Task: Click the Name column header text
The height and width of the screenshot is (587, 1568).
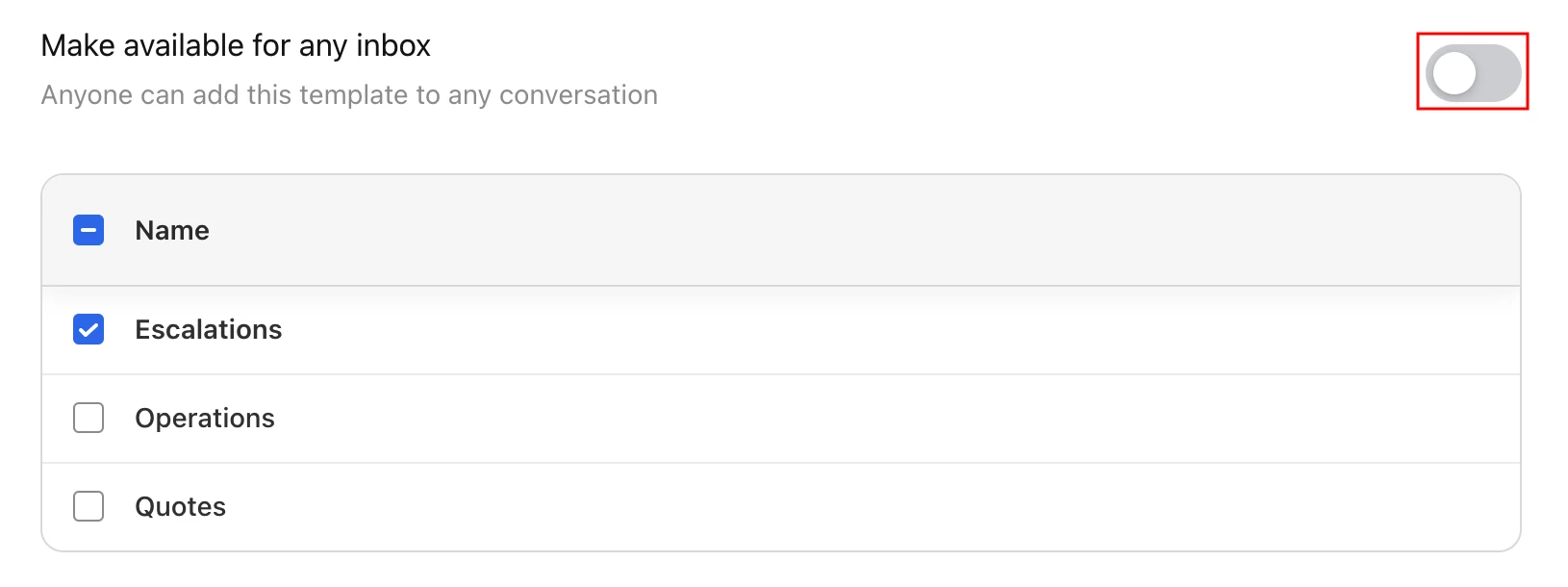Action: click(172, 231)
